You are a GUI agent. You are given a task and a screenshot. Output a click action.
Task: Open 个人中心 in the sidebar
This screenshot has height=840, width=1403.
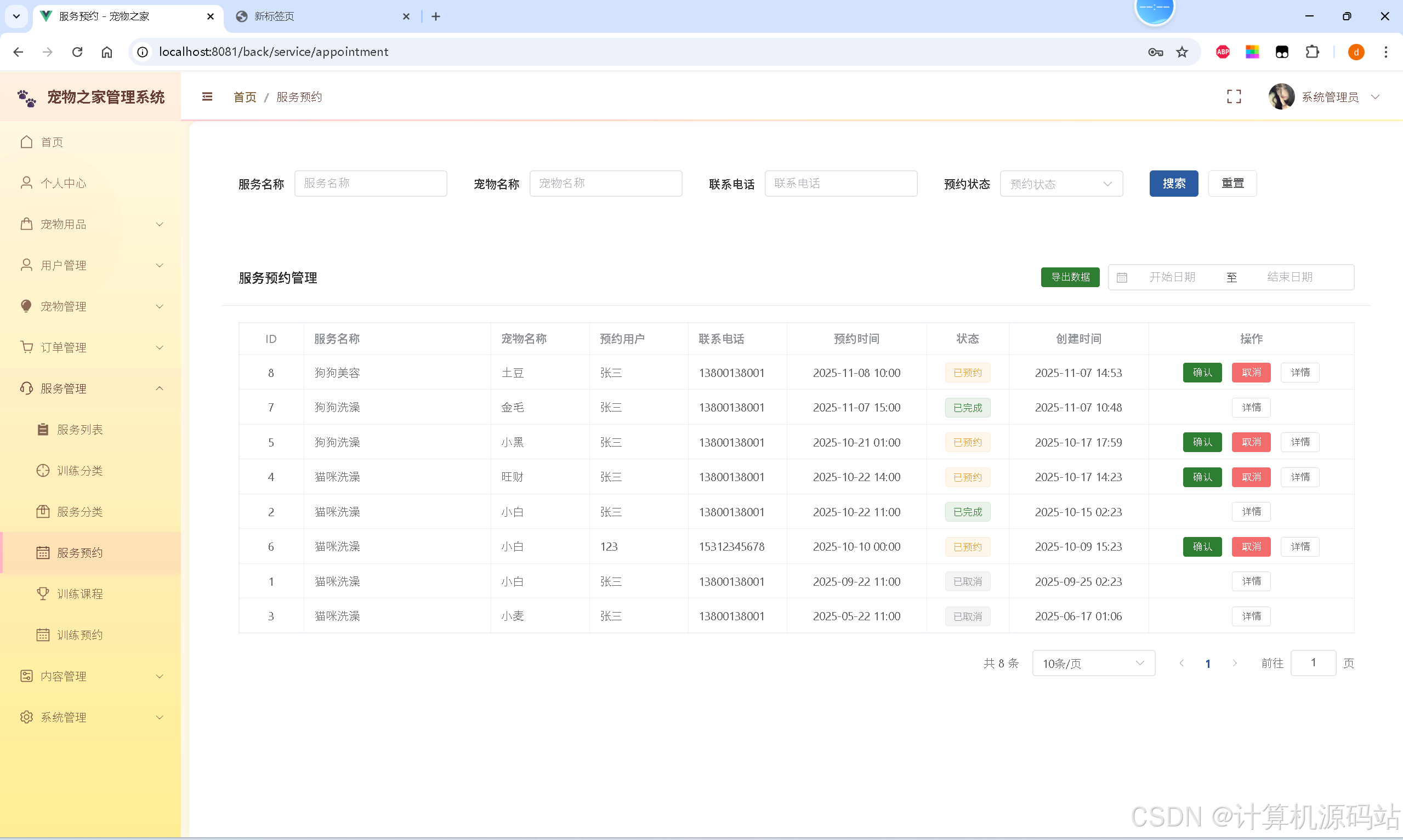(90, 183)
